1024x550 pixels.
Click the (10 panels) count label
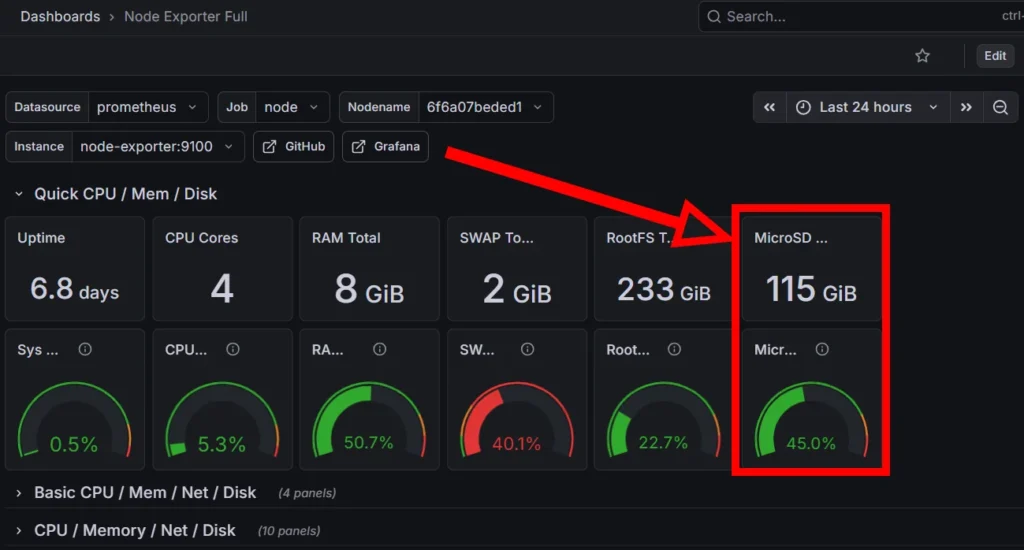(x=289, y=531)
